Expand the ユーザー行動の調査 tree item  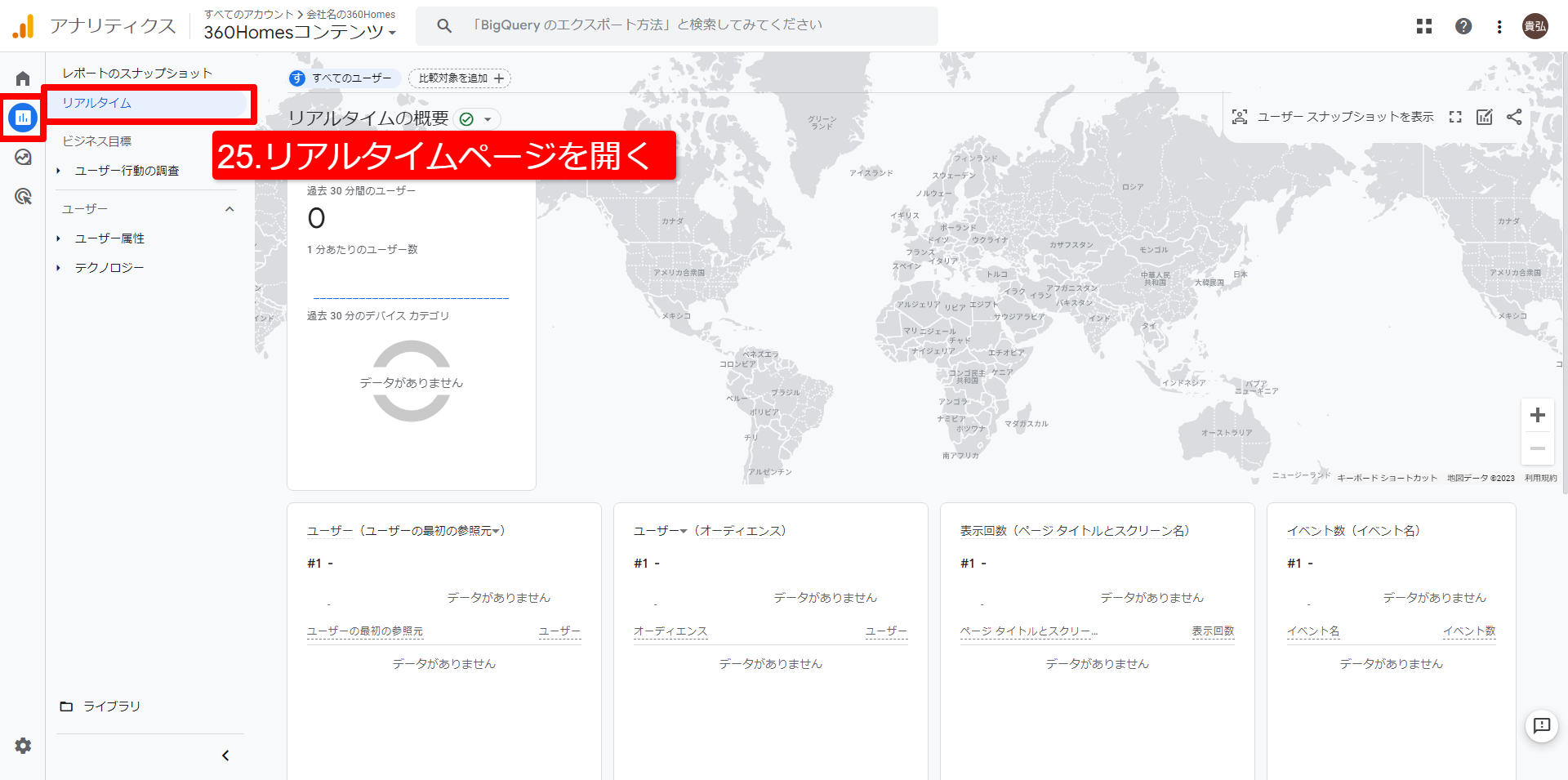[x=59, y=171]
